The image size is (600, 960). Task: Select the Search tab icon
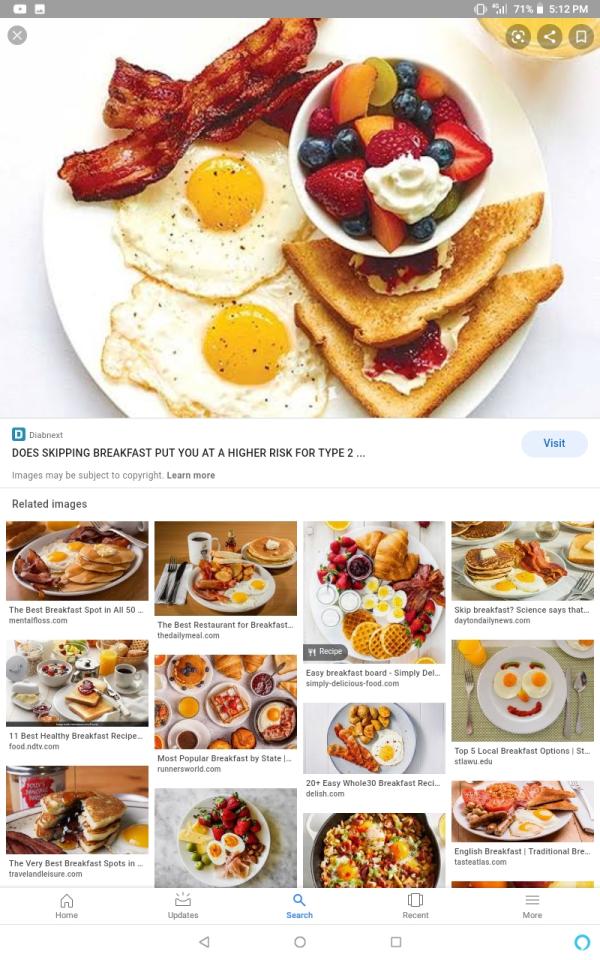click(x=299, y=906)
